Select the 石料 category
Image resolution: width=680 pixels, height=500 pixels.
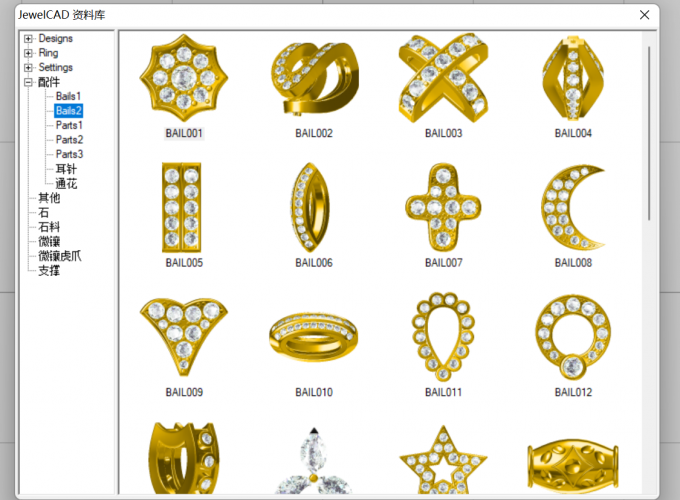coord(49,227)
